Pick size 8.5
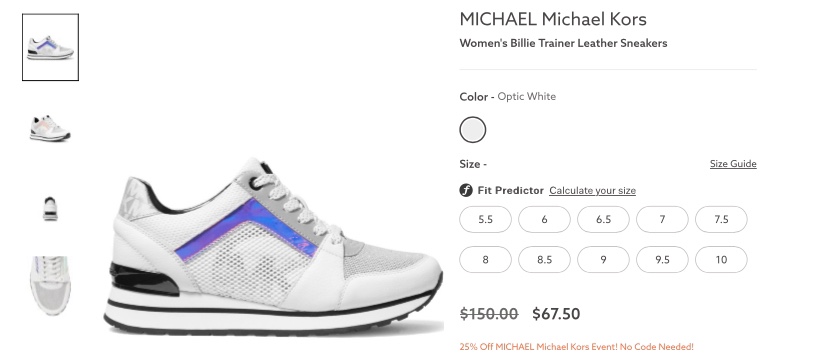 [544, 260]
